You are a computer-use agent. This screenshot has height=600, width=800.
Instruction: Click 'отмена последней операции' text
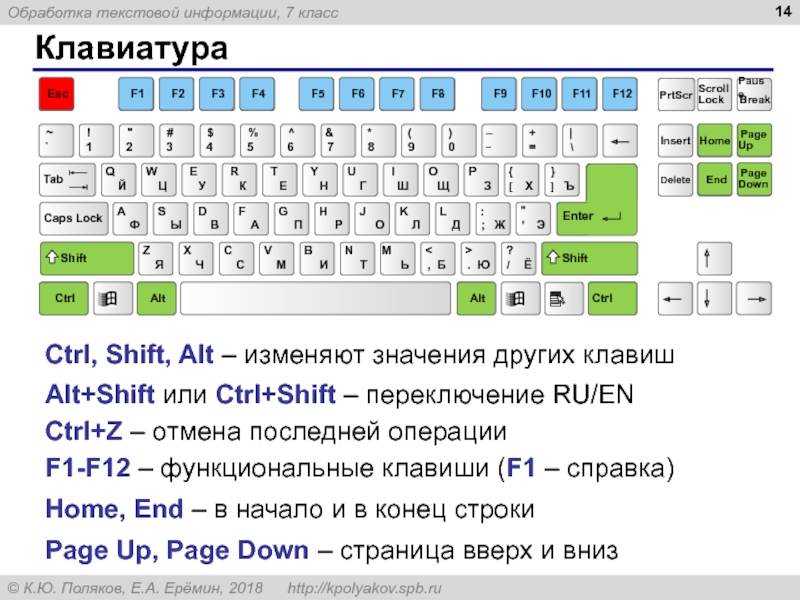coord(329,432)
